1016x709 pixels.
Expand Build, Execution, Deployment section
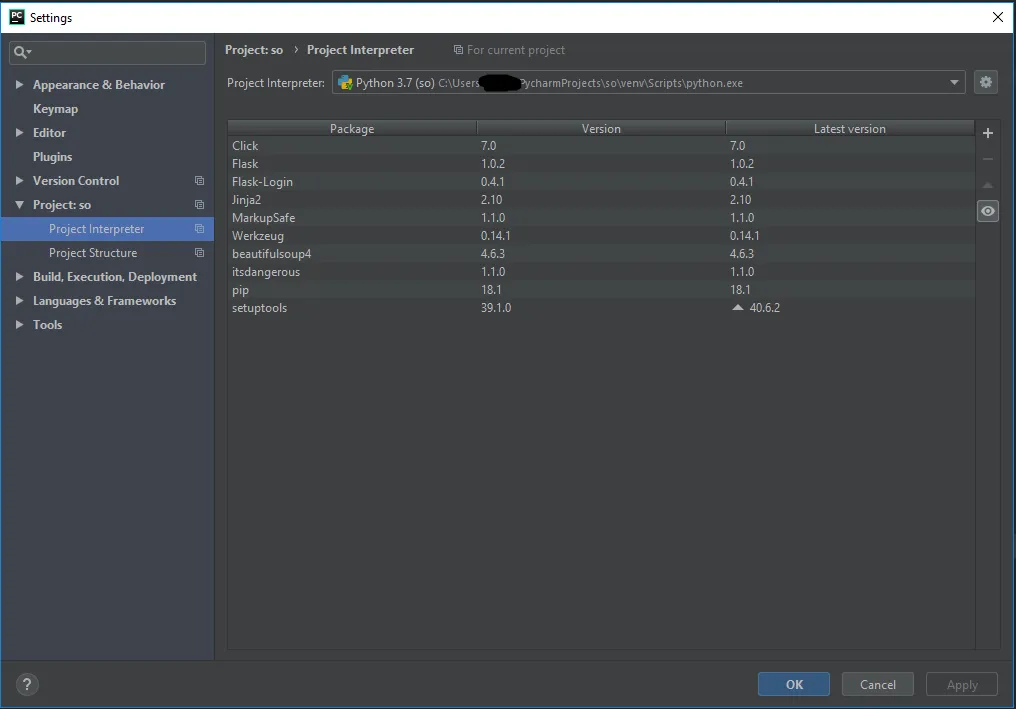coord(19,277)
